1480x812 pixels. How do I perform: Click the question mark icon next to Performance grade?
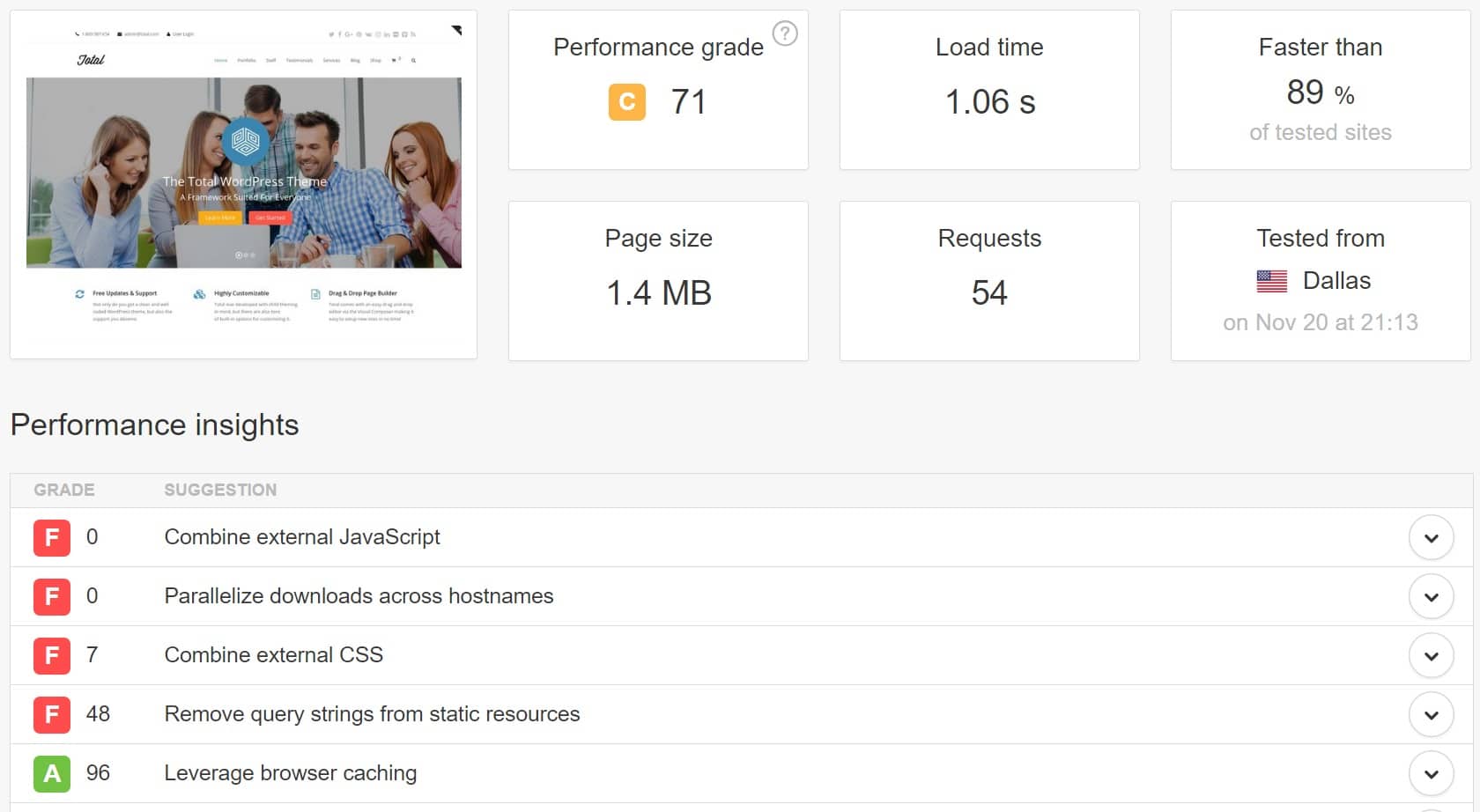785,33
